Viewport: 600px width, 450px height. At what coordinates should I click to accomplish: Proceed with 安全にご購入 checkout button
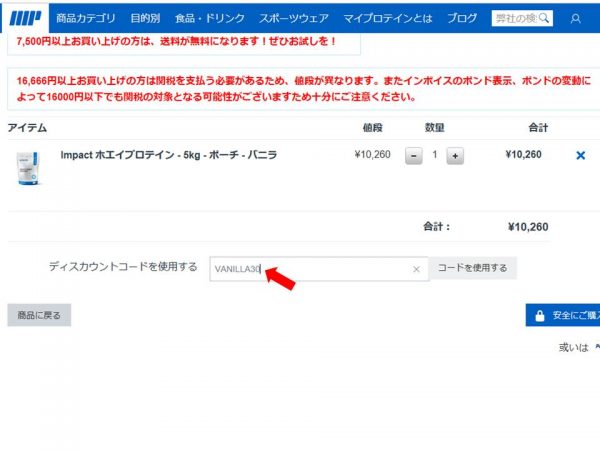pos(563,315)
